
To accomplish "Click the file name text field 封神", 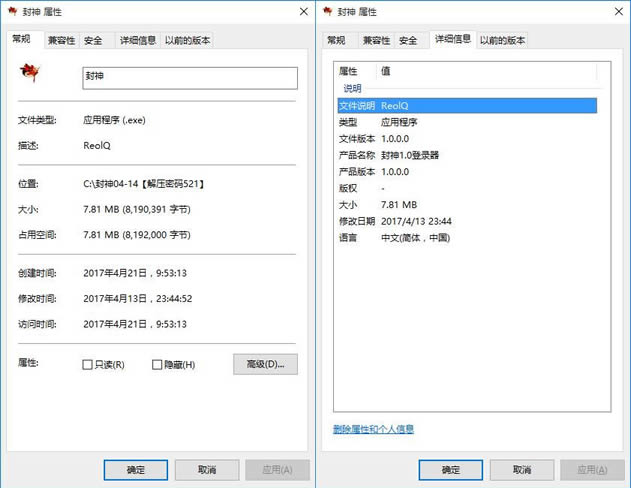I will 189,79.
